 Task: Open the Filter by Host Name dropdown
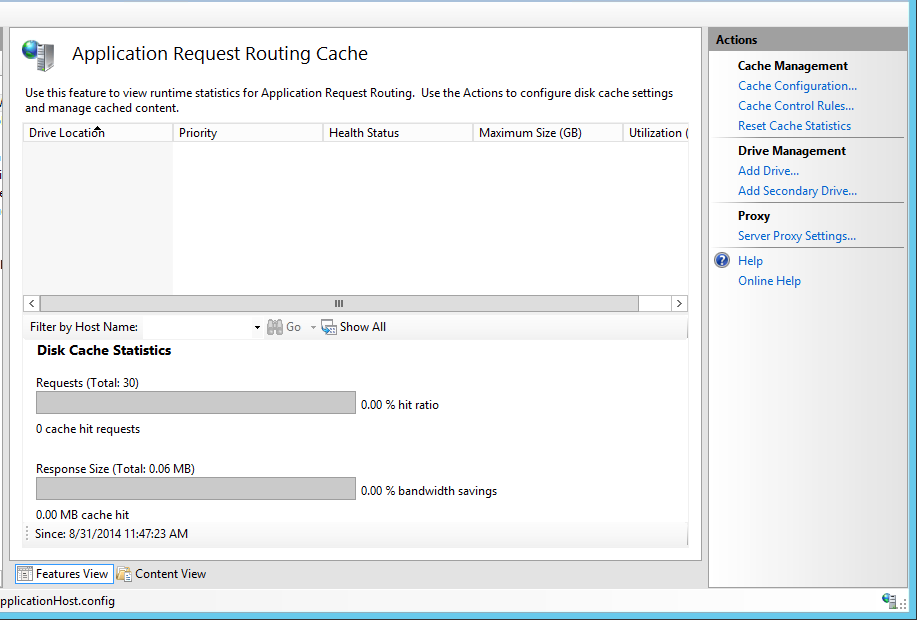tap(257, 327)
